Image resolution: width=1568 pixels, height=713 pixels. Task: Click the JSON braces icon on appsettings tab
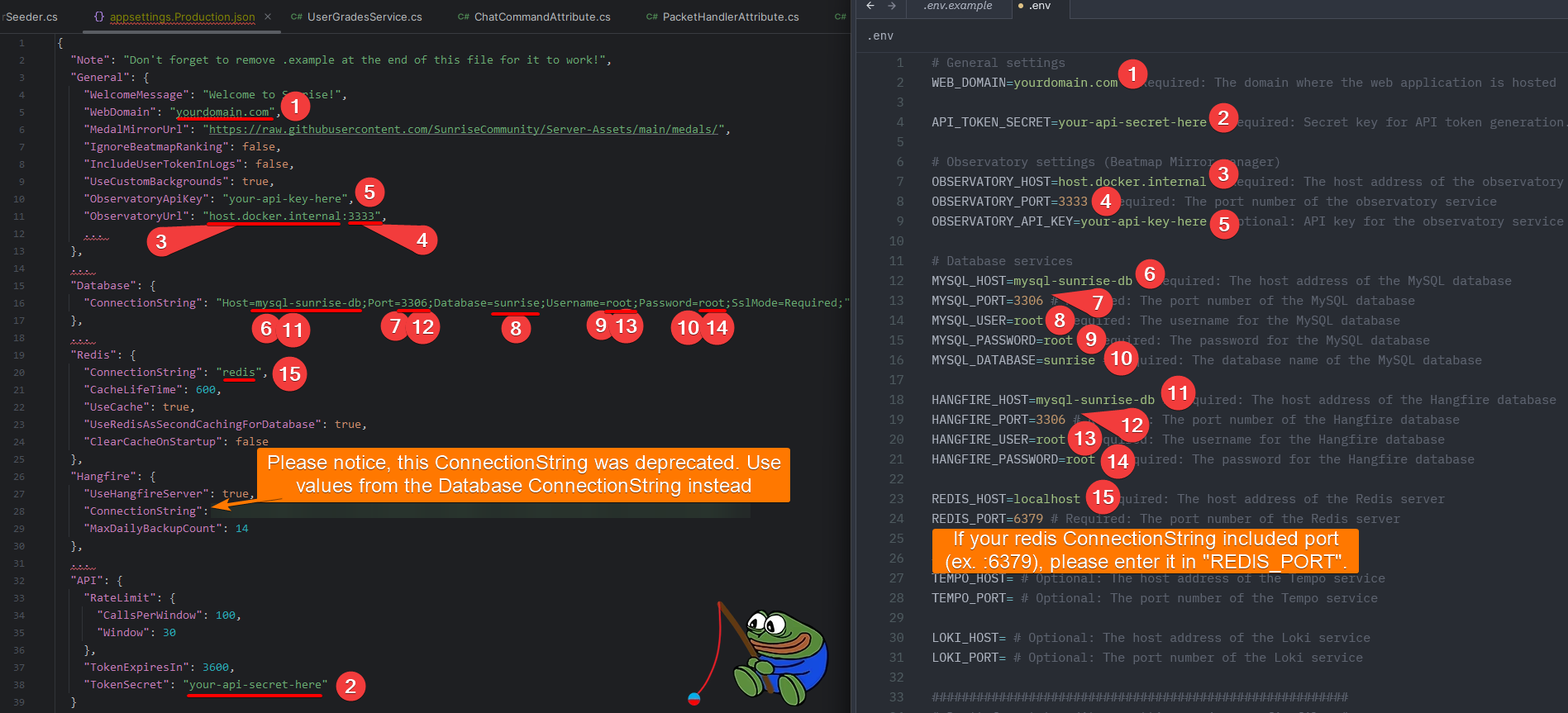(99, 17)
